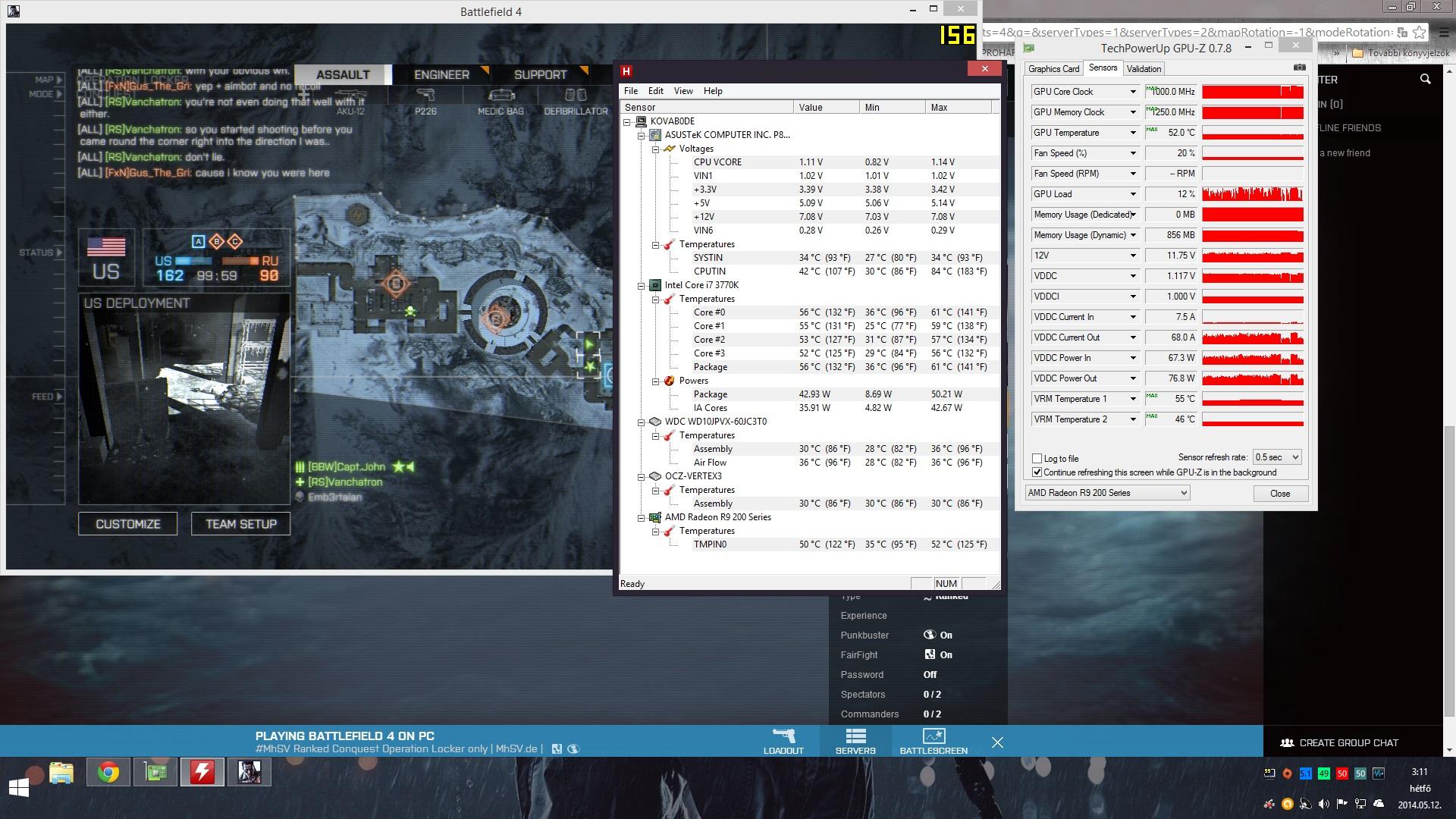Click the Chrome bookmark star icon
1456x819 pixels.
(x=1420, y=33)
